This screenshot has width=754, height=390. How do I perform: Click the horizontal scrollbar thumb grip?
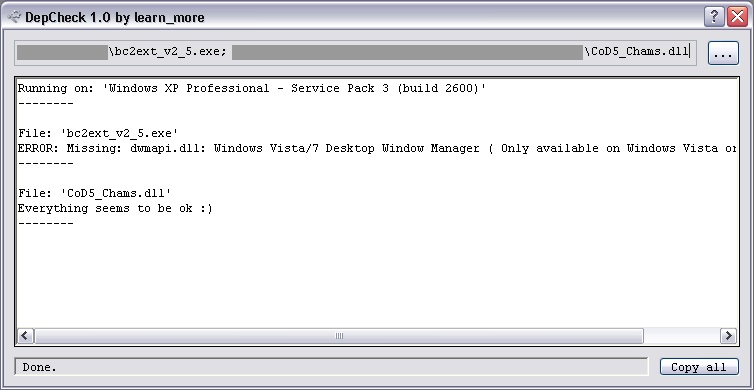click(339, 336)
